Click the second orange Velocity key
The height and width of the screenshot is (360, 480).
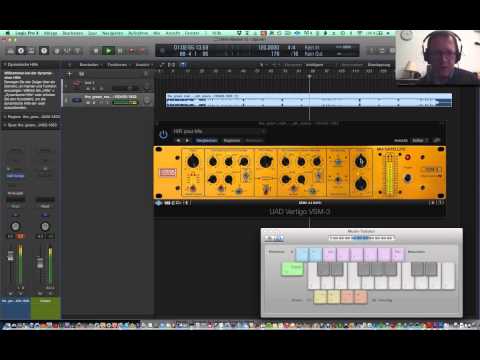[x=361, y=297]
